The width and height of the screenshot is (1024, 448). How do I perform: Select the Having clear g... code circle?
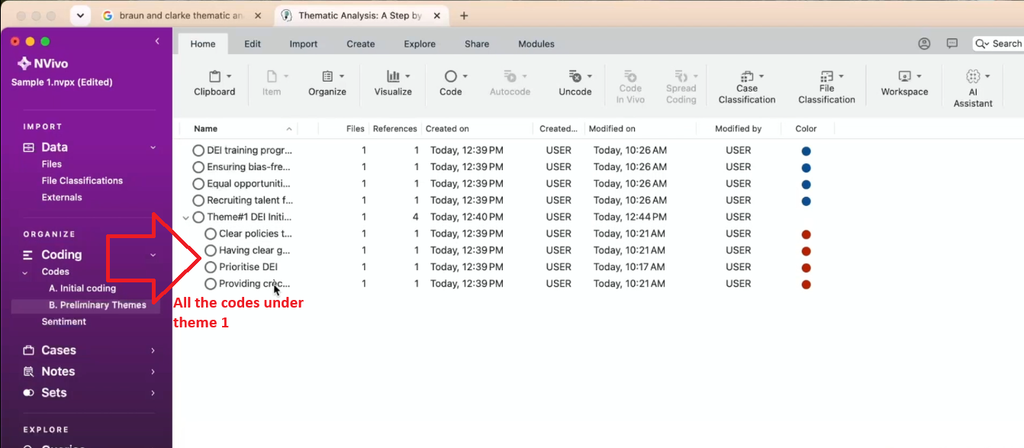210,250
